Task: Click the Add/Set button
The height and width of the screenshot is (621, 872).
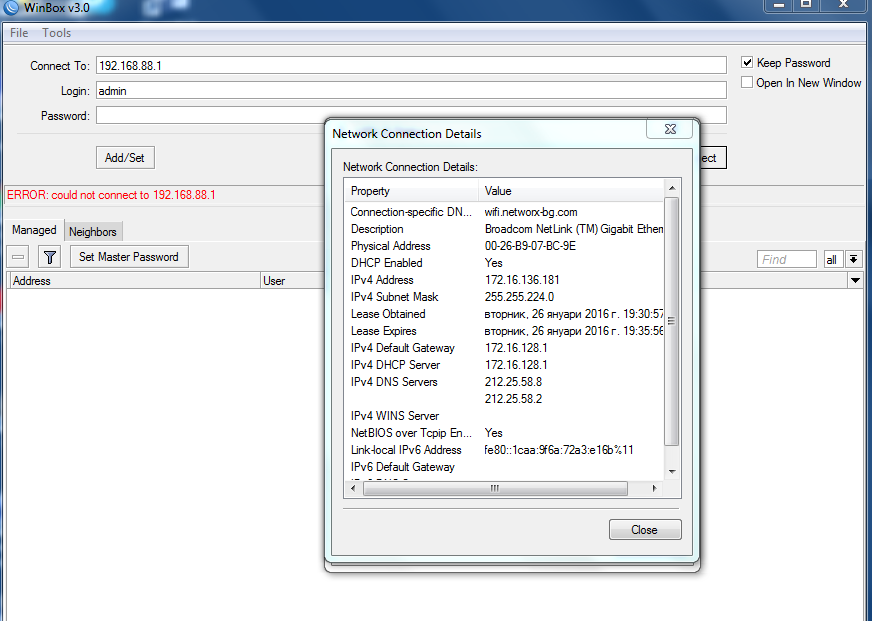Action: [125, 158]
